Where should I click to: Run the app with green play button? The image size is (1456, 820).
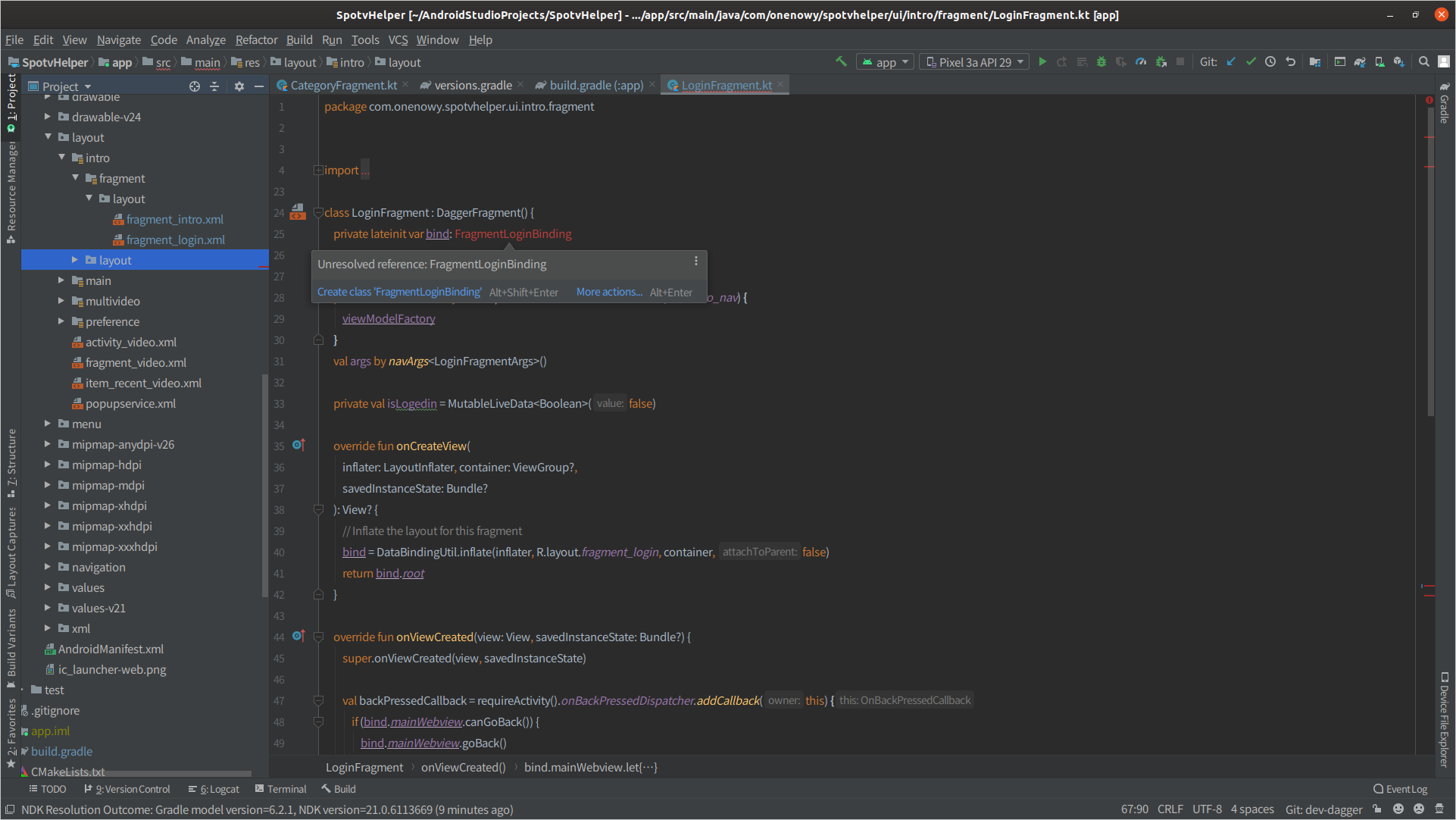point(1042,62)
